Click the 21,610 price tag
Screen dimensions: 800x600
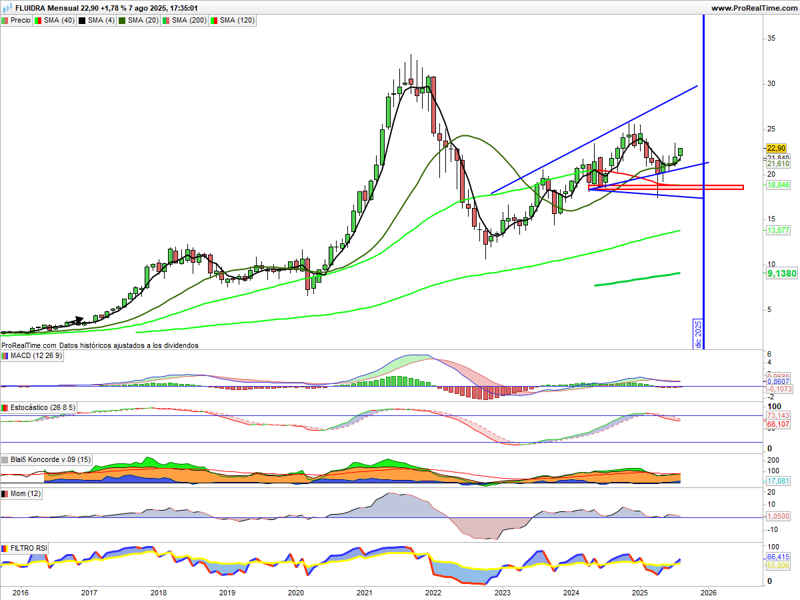[779, 164]
